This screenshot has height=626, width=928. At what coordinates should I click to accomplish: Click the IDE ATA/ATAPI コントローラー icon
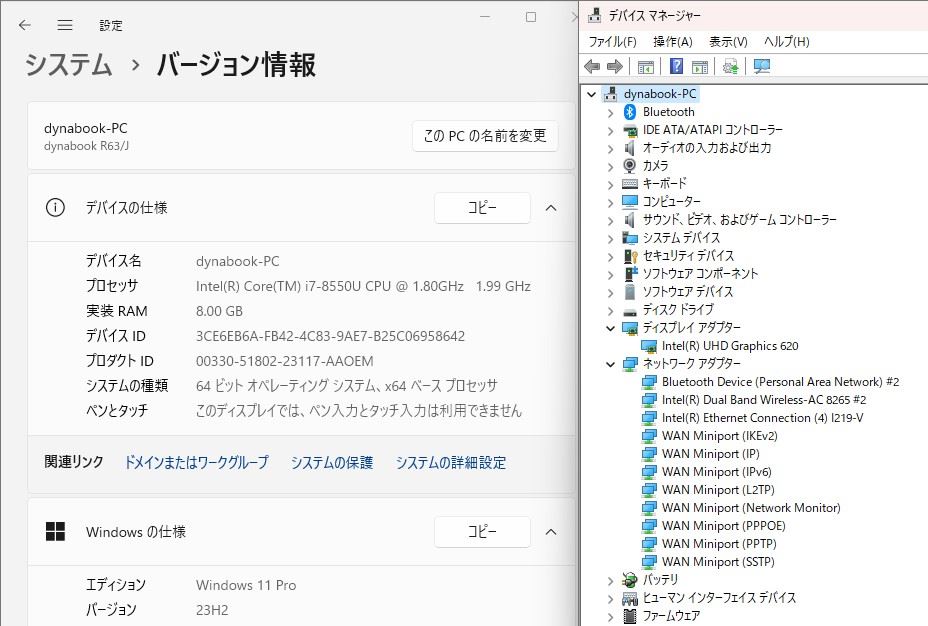pos(630,130)
